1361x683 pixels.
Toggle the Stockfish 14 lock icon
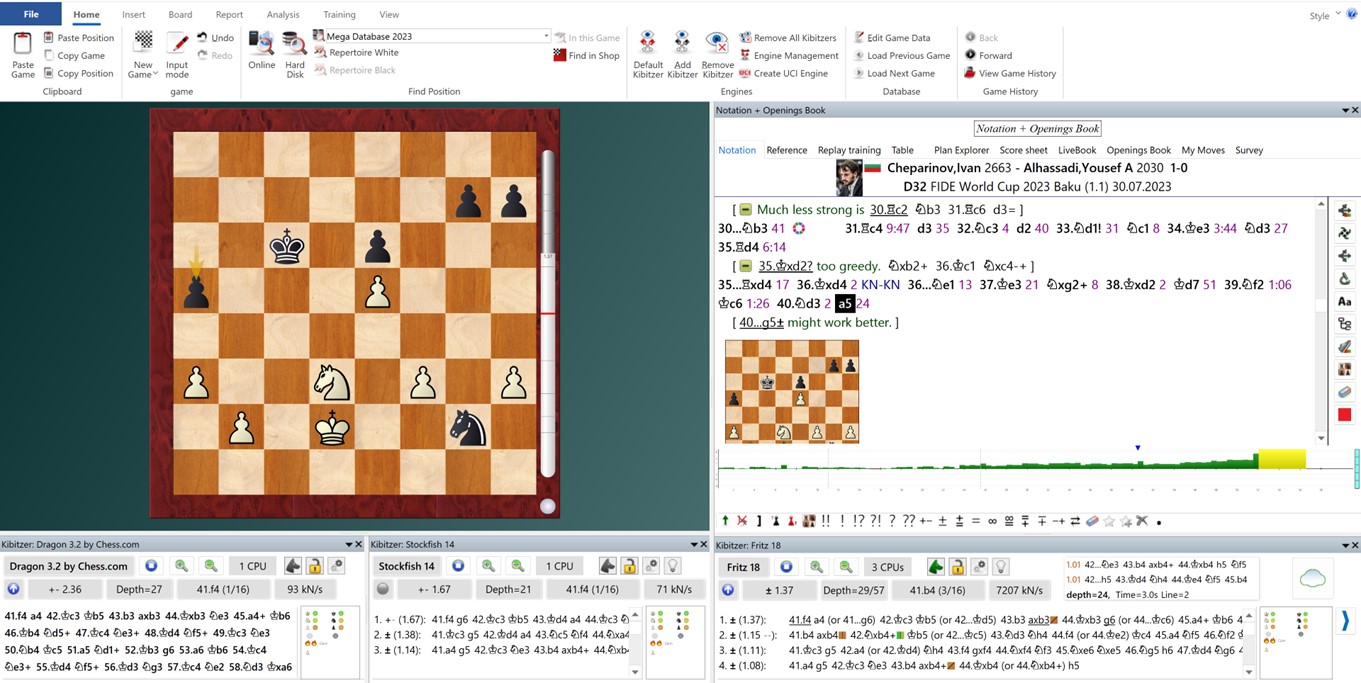[x=628, y=566]
